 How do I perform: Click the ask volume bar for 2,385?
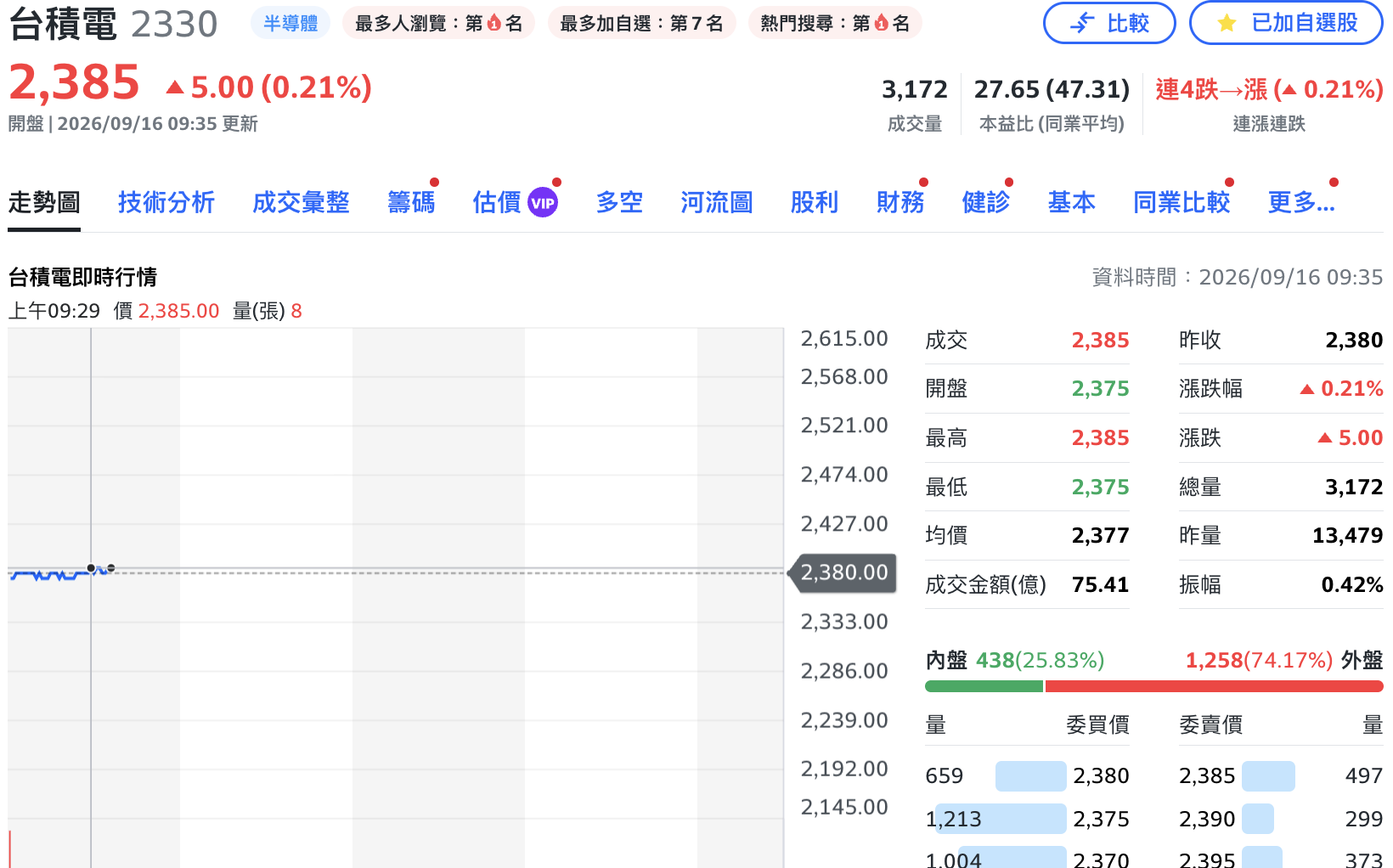1268,776
